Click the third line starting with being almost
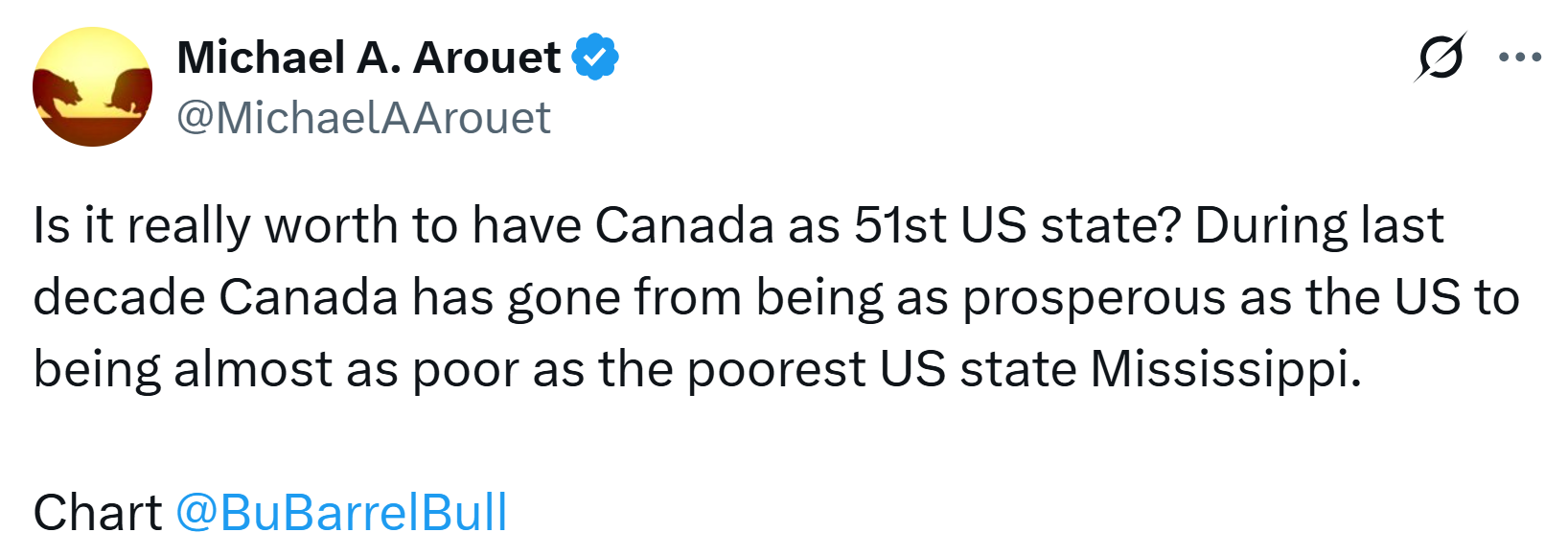The width and height of the screenshot is (1568, 556). click(698, 370)
